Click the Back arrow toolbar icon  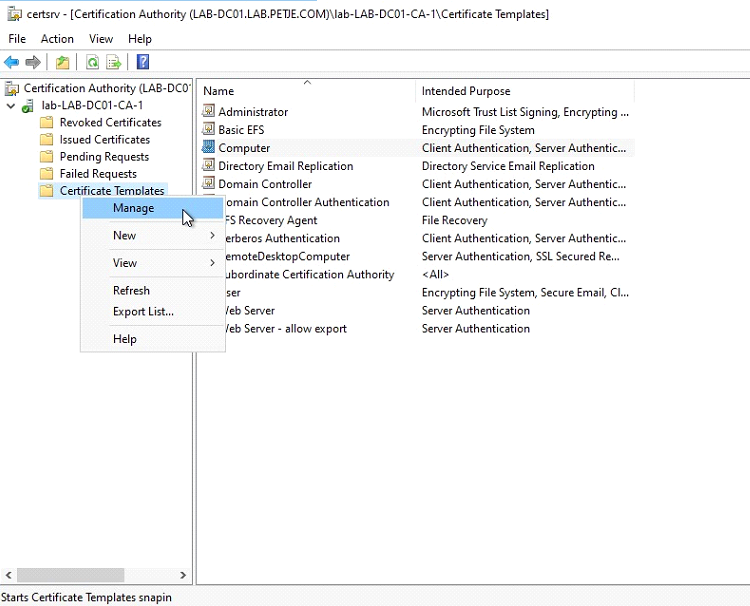click(x=12, y=62)
